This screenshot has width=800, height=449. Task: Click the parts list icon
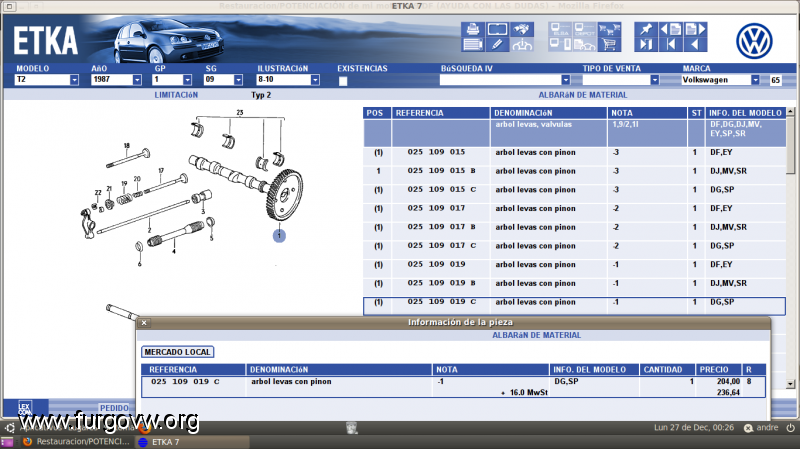click(473, 44)
